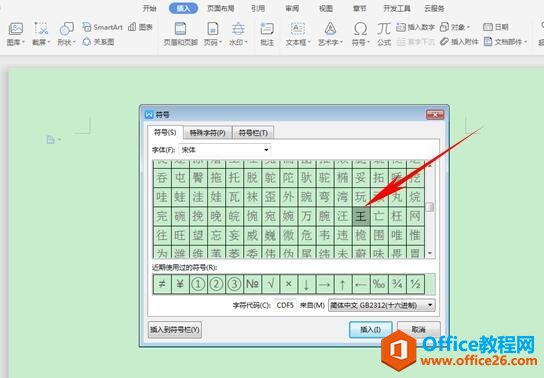Open the 图库 picture gallery icon
The width and height of the screenshot is (544, 378).
16,29
